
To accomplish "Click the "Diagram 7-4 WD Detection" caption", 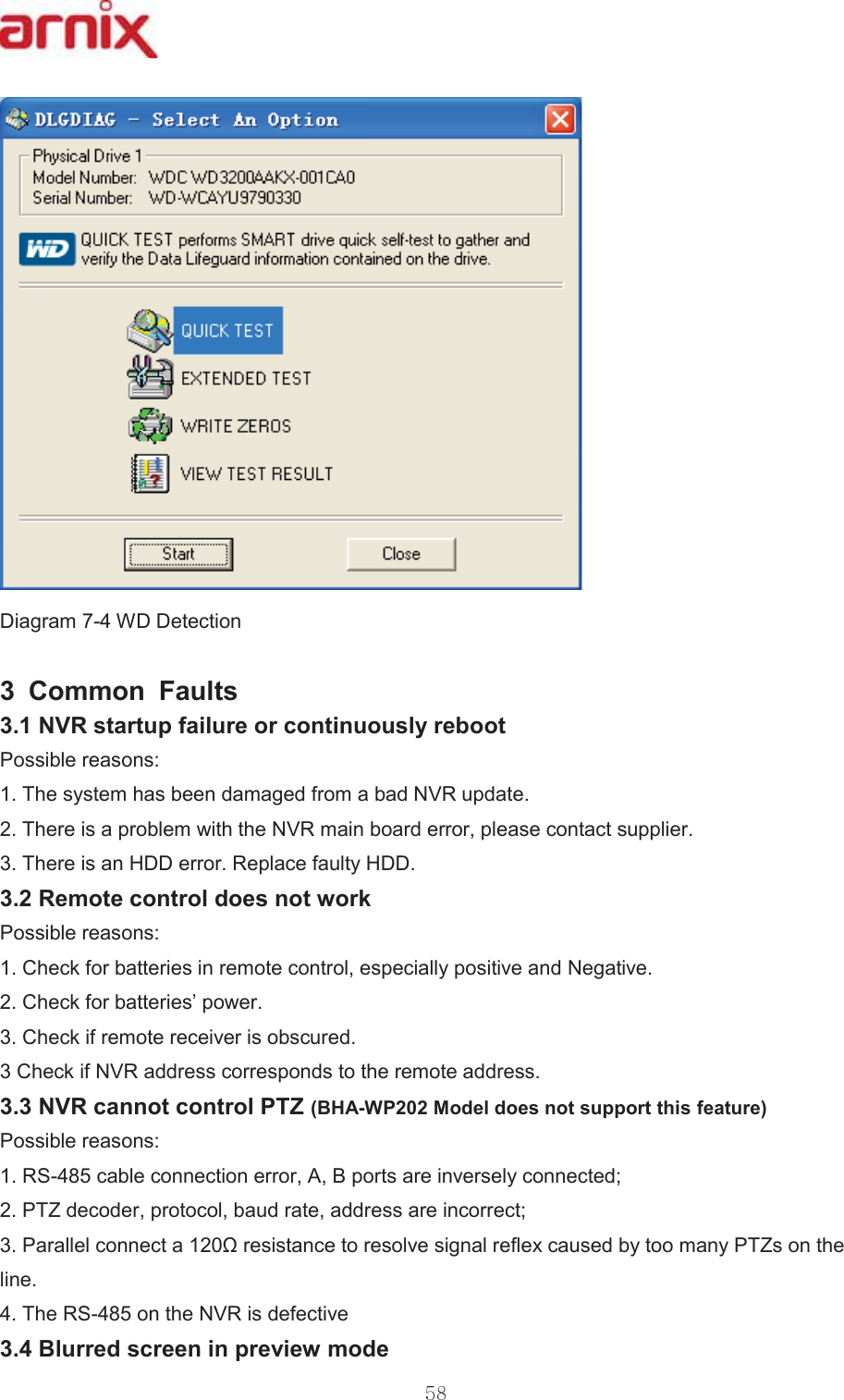I will coord(121,621).
